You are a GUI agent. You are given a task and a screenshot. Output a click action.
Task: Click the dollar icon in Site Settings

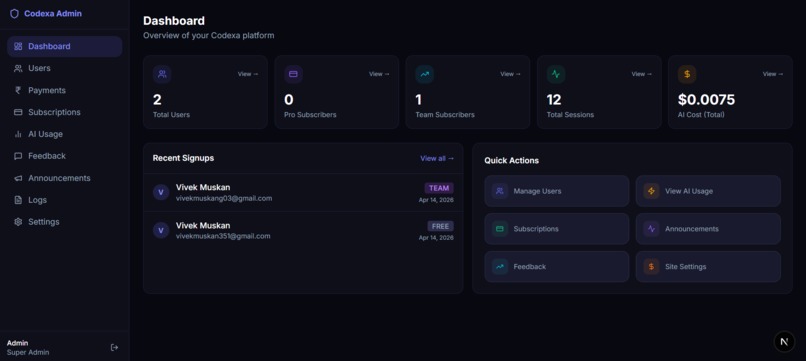tap(651, 267)
